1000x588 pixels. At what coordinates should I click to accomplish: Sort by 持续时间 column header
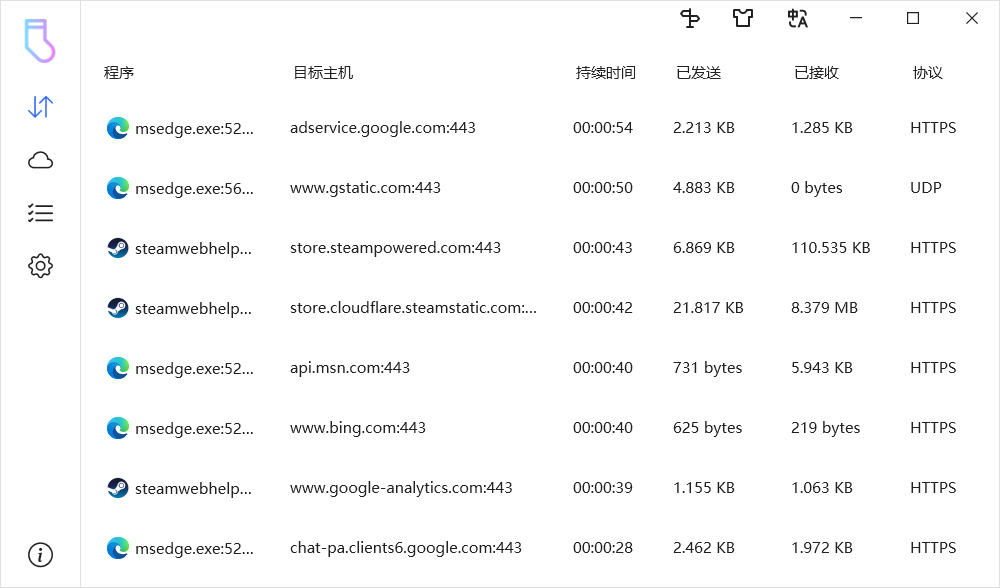[x=605, y=73]
